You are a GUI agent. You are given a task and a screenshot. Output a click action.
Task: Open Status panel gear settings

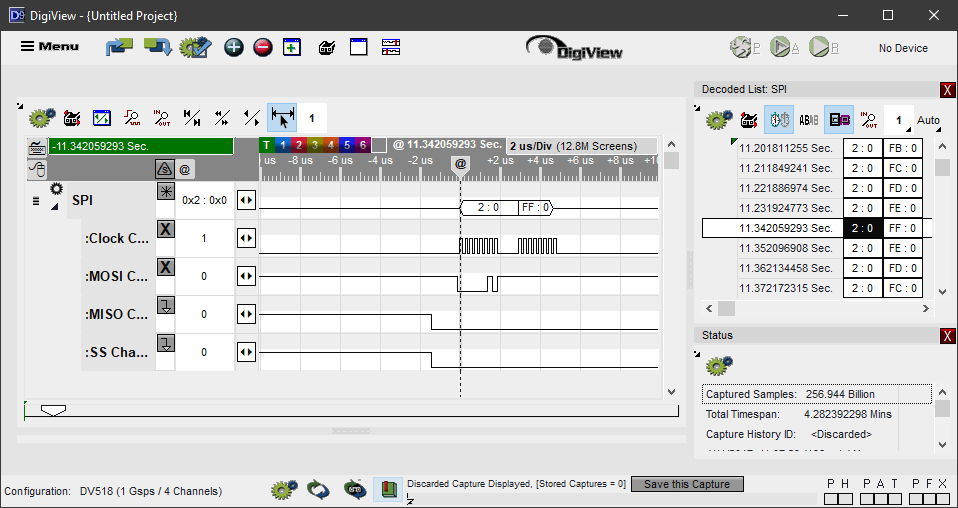719,366
